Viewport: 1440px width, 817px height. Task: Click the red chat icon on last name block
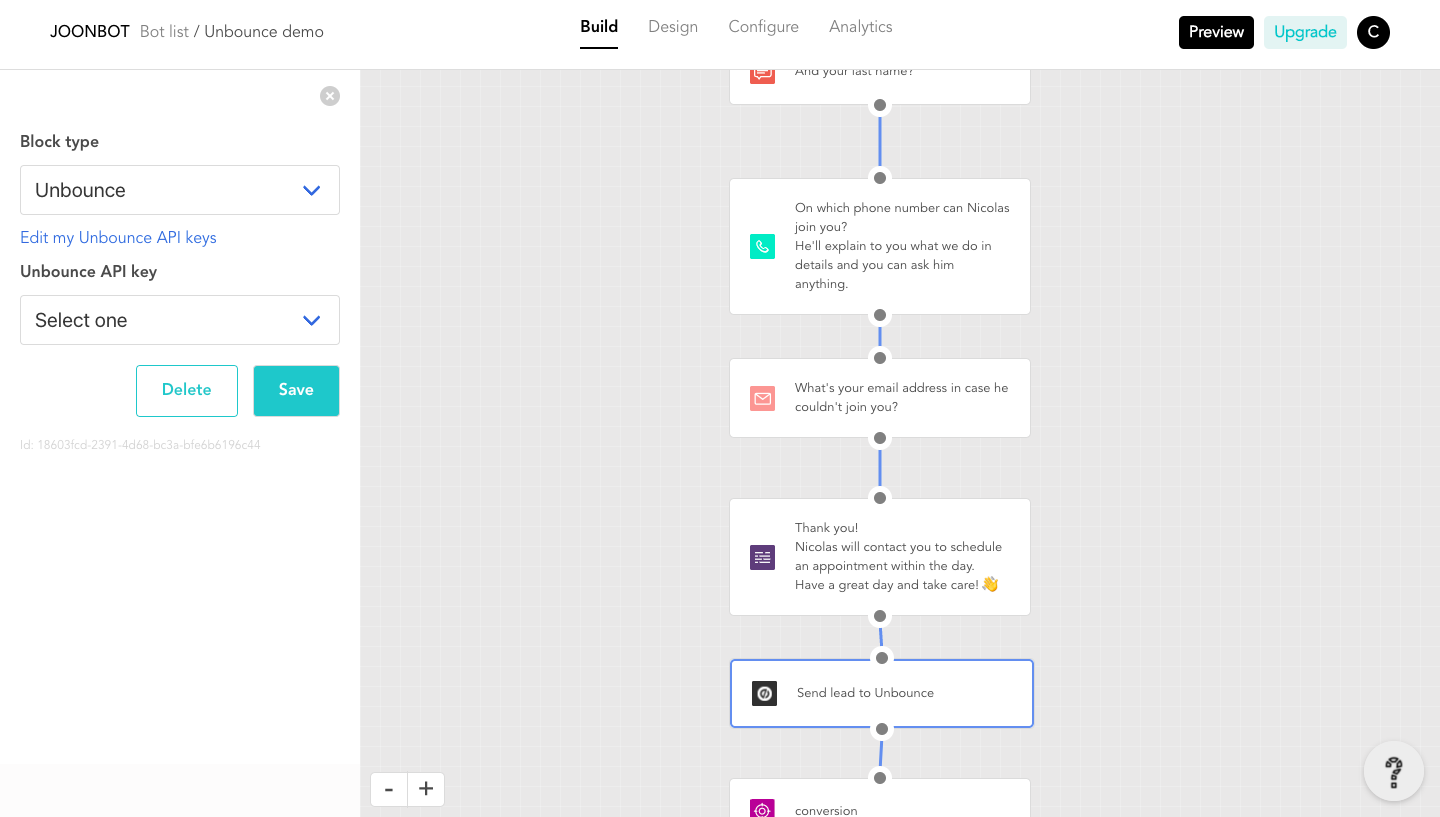[762, 75]
